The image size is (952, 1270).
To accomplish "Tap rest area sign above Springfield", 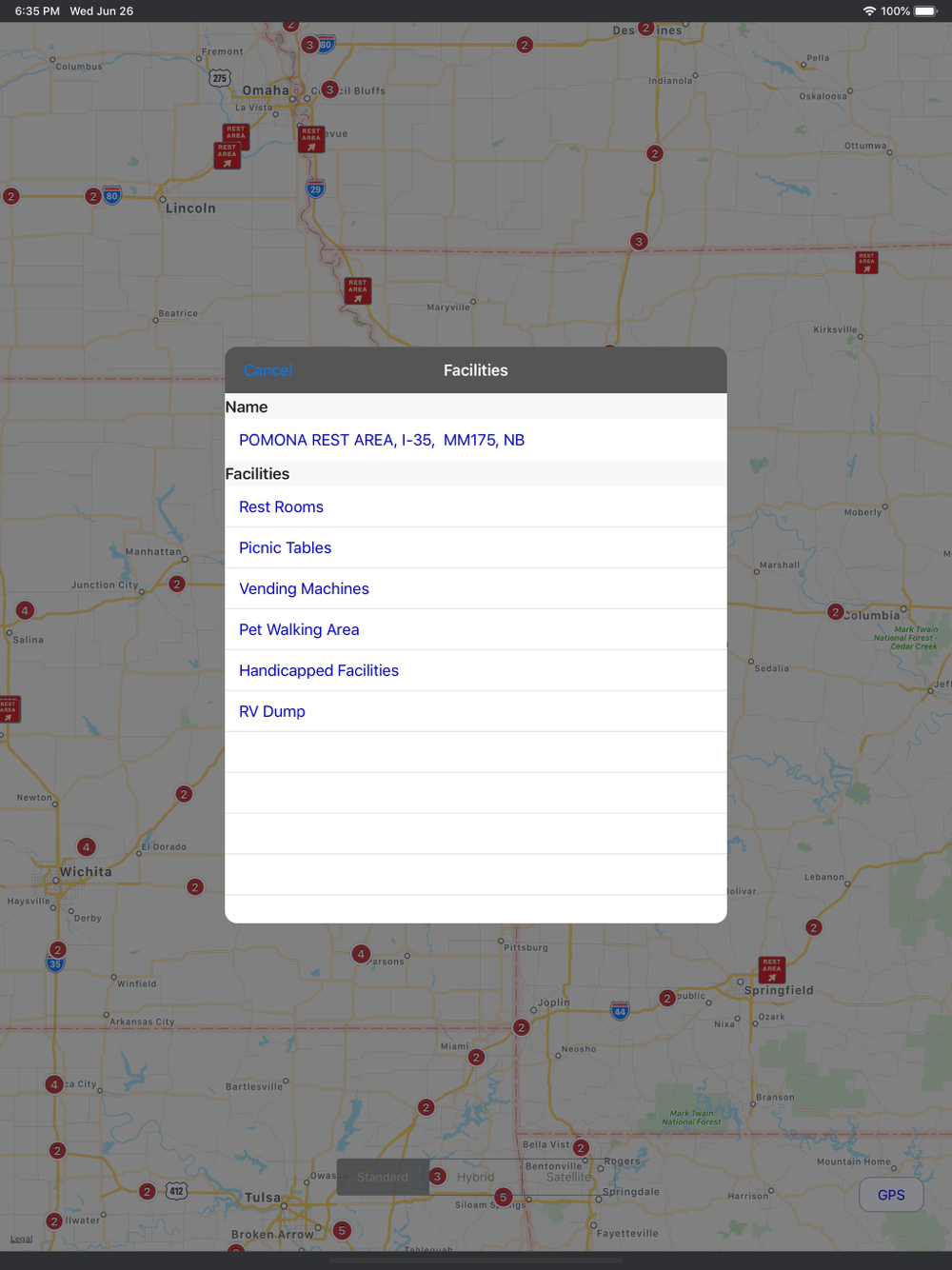I will point(772,970).
